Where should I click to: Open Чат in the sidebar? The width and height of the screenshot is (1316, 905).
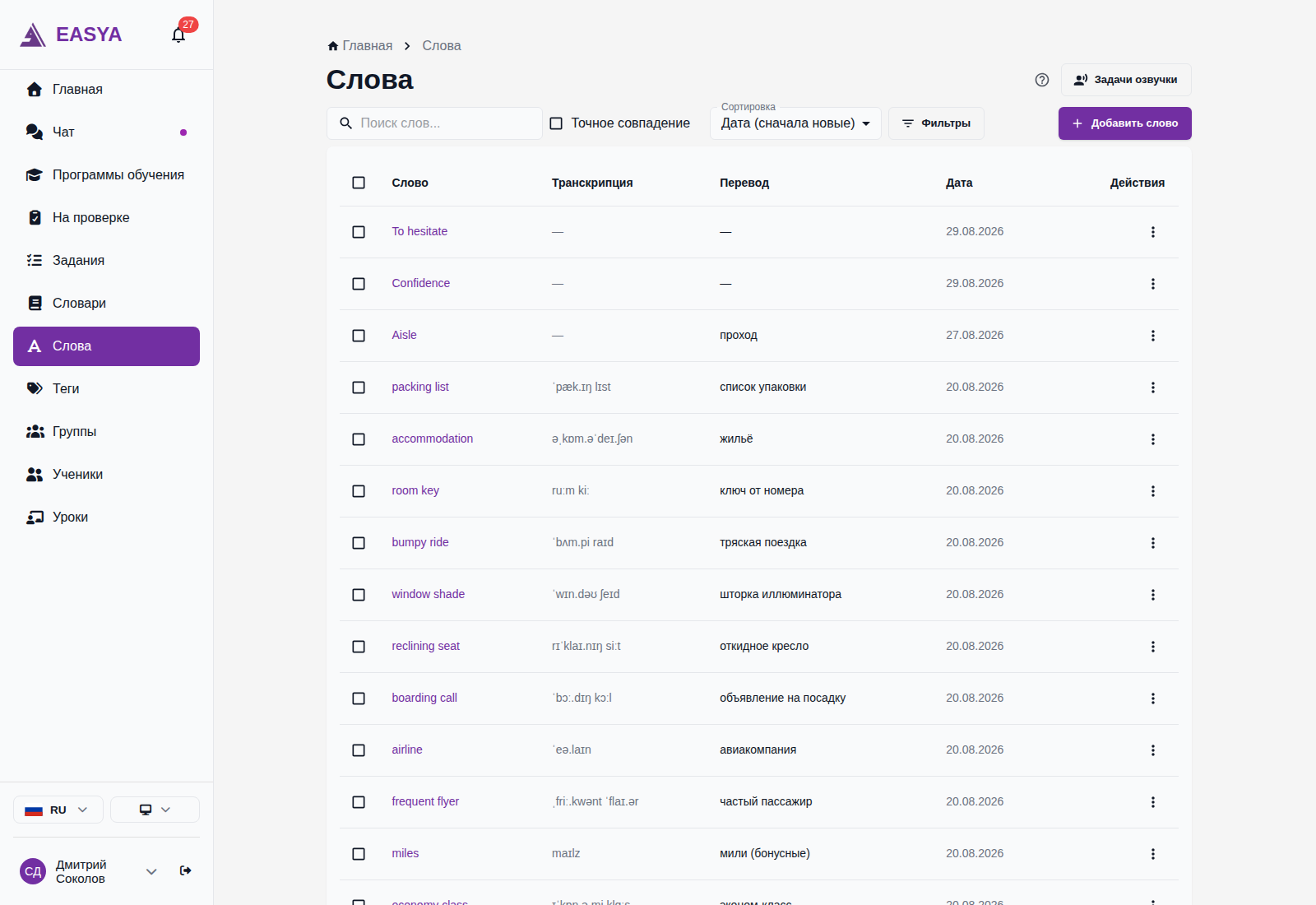pyautogui.click(x=106, y=132)
